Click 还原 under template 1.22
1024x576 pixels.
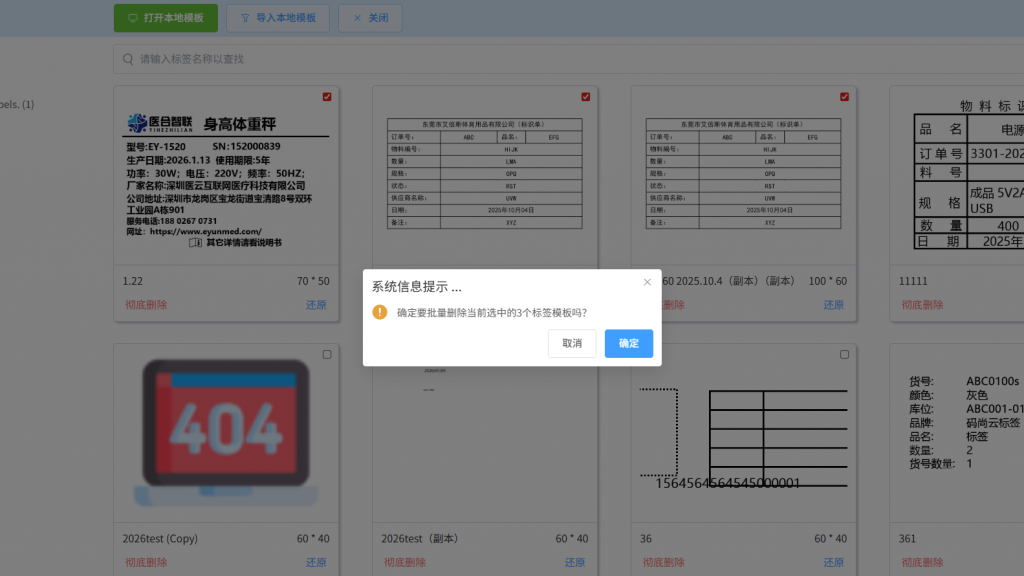(316, 305)
